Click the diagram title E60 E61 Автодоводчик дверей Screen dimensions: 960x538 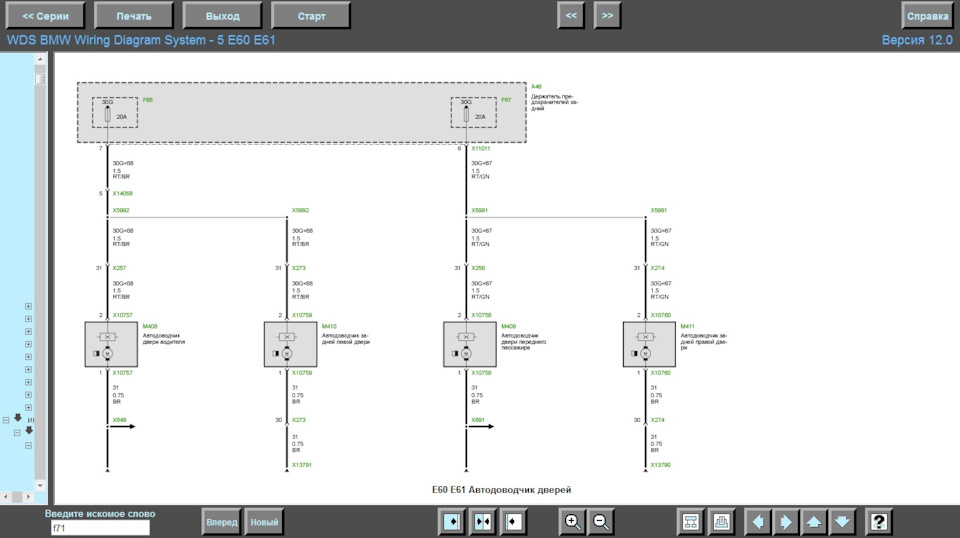[x=501, y=490]
